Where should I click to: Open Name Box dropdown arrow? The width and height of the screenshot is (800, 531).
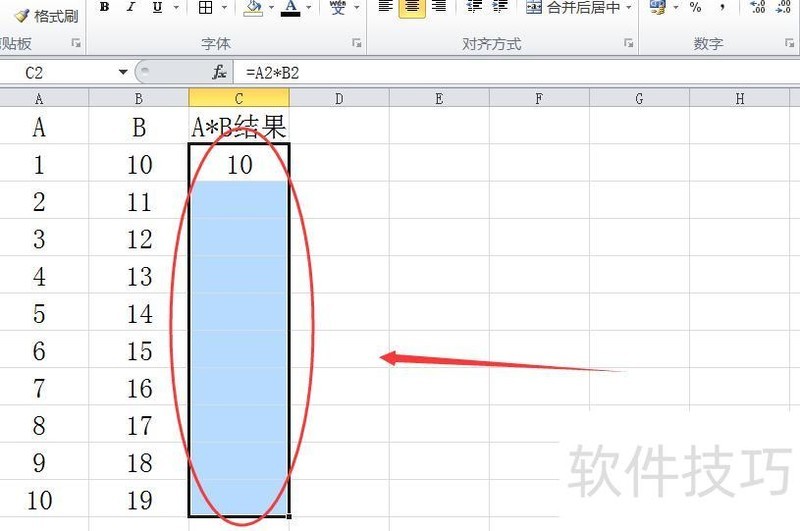[123, 72]
